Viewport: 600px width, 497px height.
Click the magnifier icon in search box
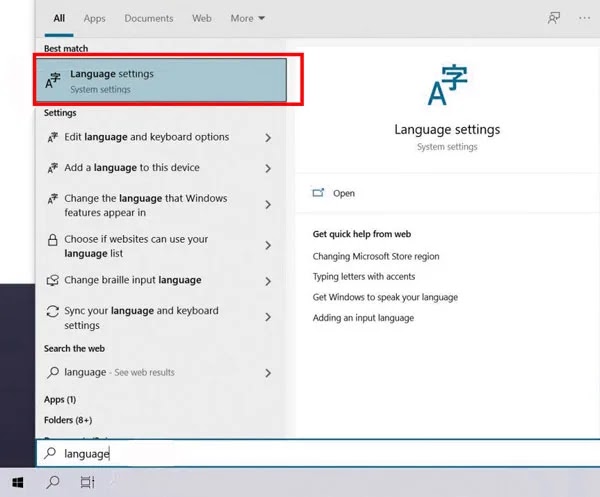[50, 453]
